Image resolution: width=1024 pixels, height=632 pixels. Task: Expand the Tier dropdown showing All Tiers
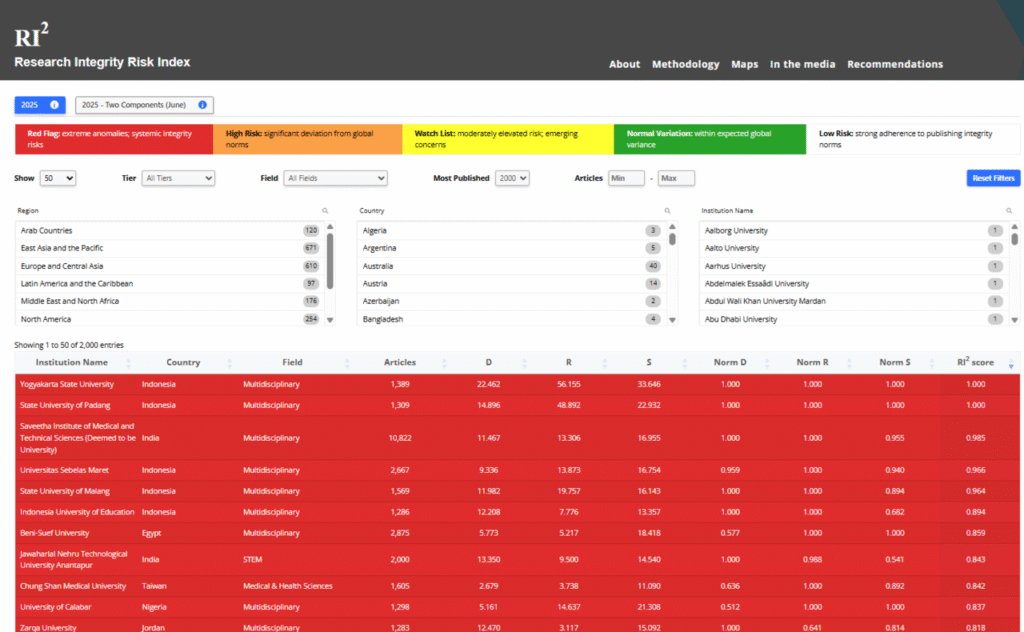[x=178, y=178]
